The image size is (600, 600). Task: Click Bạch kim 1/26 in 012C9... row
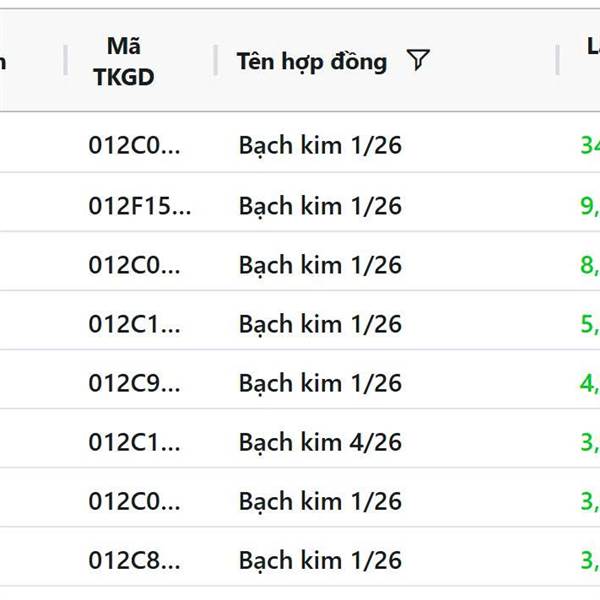click(320, 383)
